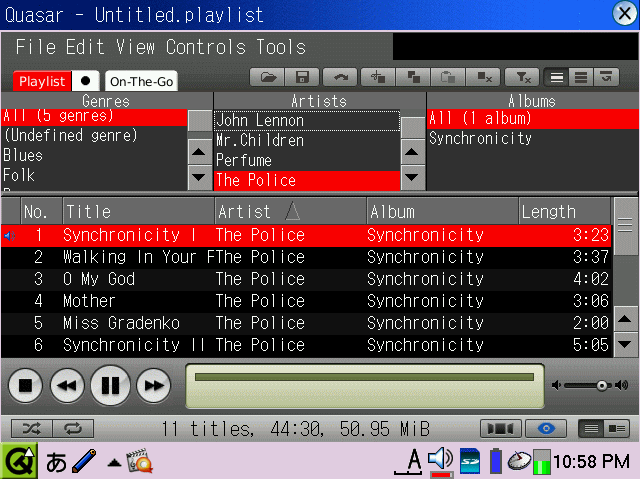Toggle repeat playback mode
The width and height of the screenshot is (640, 479).
point(73,429)
